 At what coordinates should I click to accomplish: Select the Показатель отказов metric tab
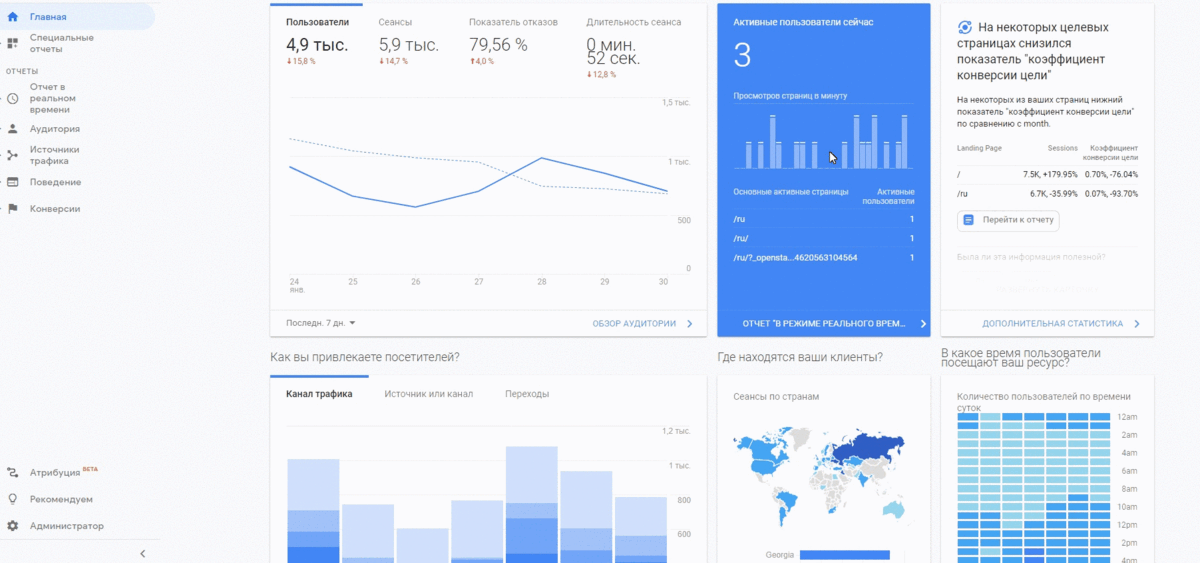[513, 22]
